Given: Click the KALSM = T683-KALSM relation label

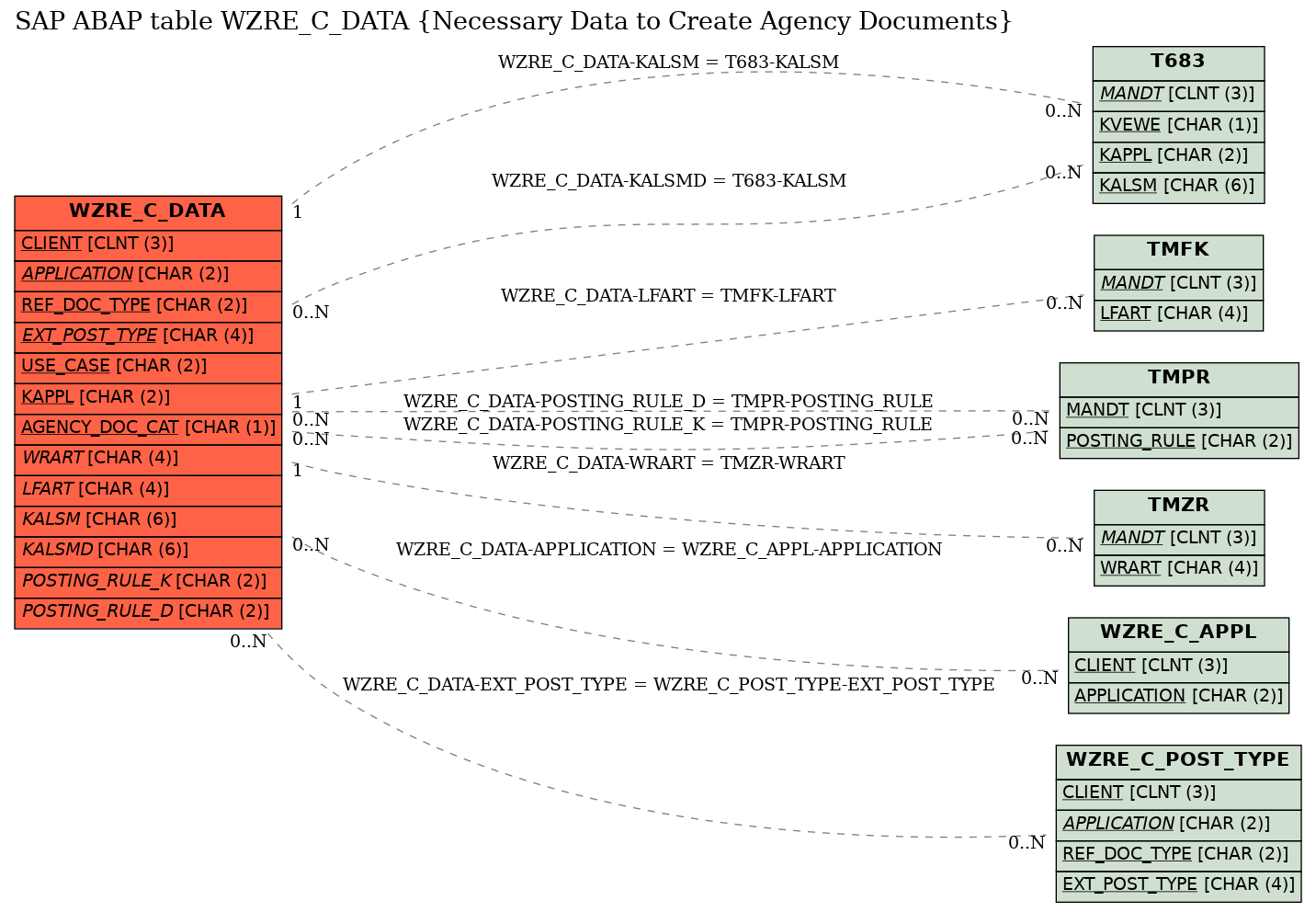Looking at the screenshot, I should point(668,63).
